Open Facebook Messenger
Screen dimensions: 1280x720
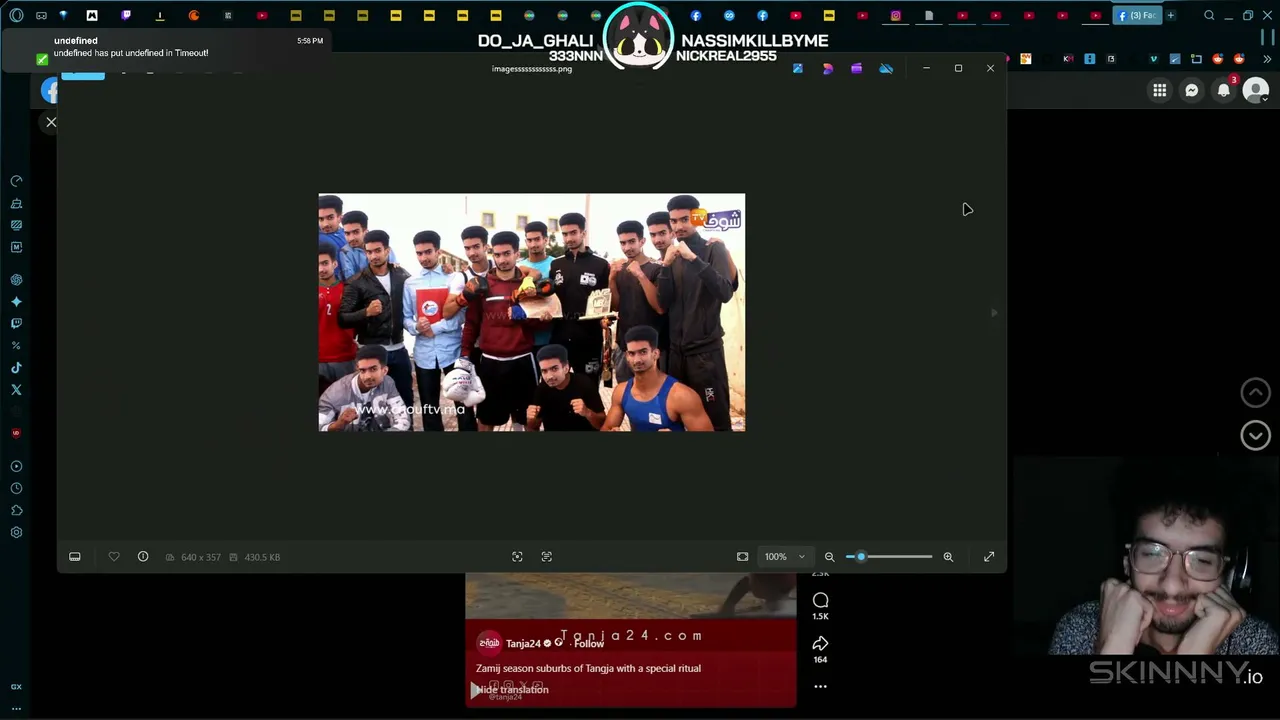point(1192,90)
